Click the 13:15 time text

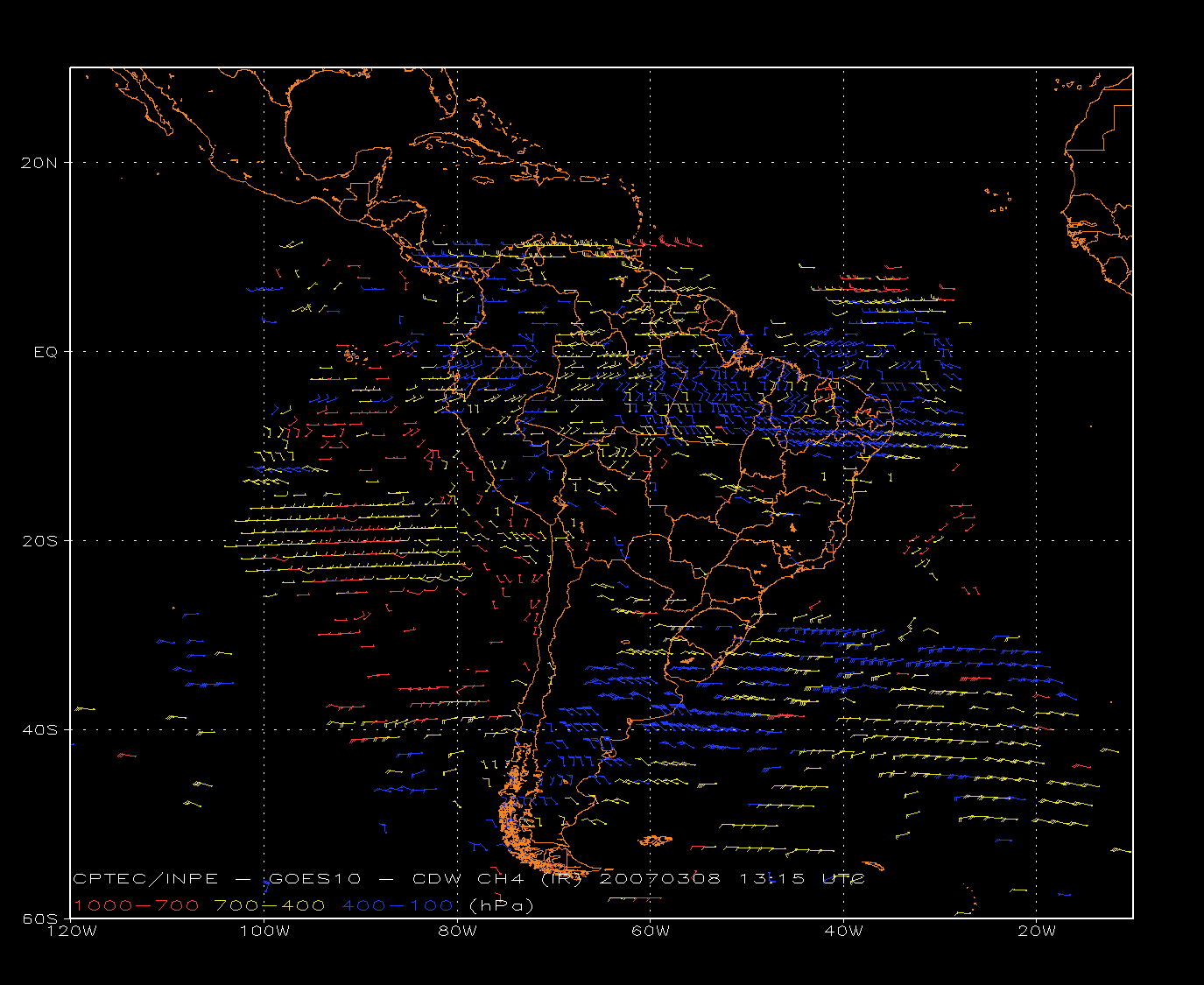[771, 878]
